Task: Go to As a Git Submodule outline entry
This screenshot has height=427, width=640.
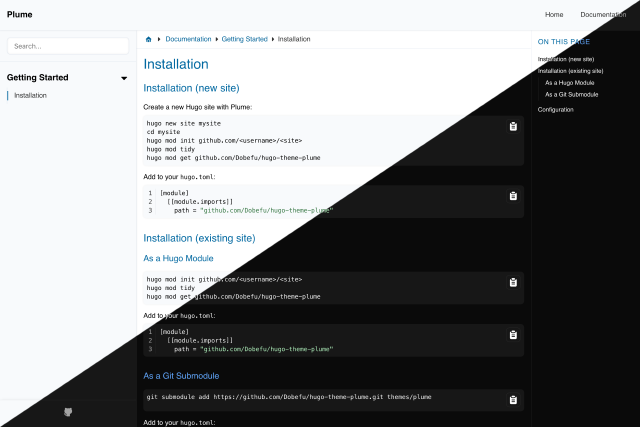Action: 572,94
